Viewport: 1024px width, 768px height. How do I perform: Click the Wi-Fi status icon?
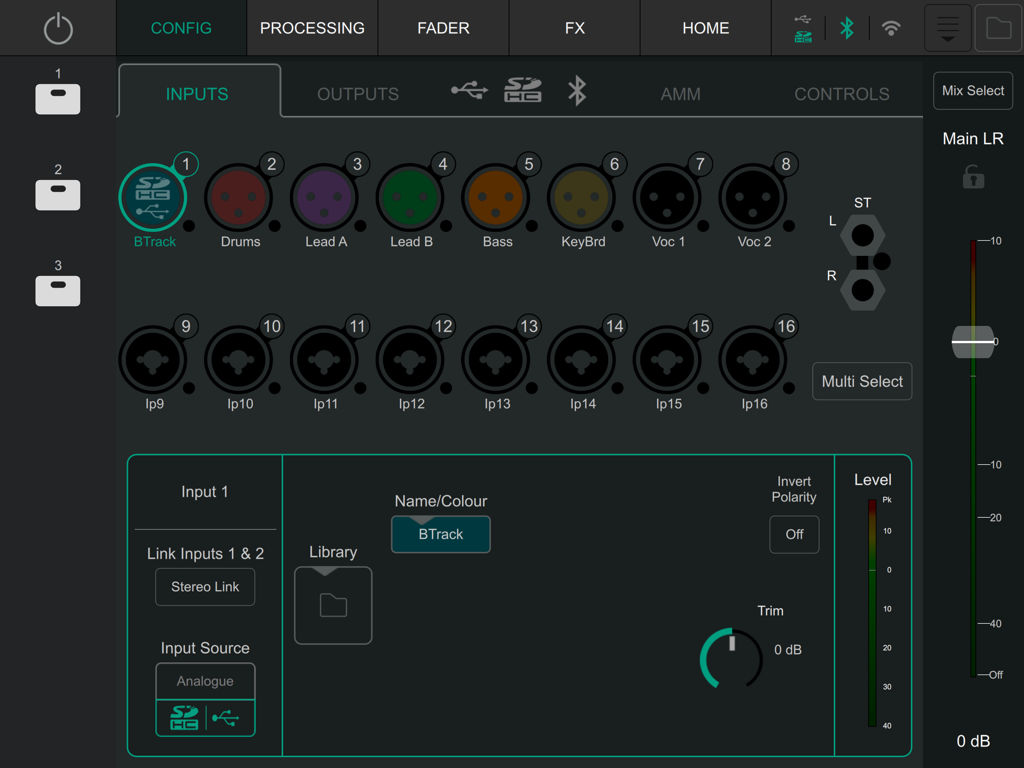pyautogui.click(x=891, y=28)
